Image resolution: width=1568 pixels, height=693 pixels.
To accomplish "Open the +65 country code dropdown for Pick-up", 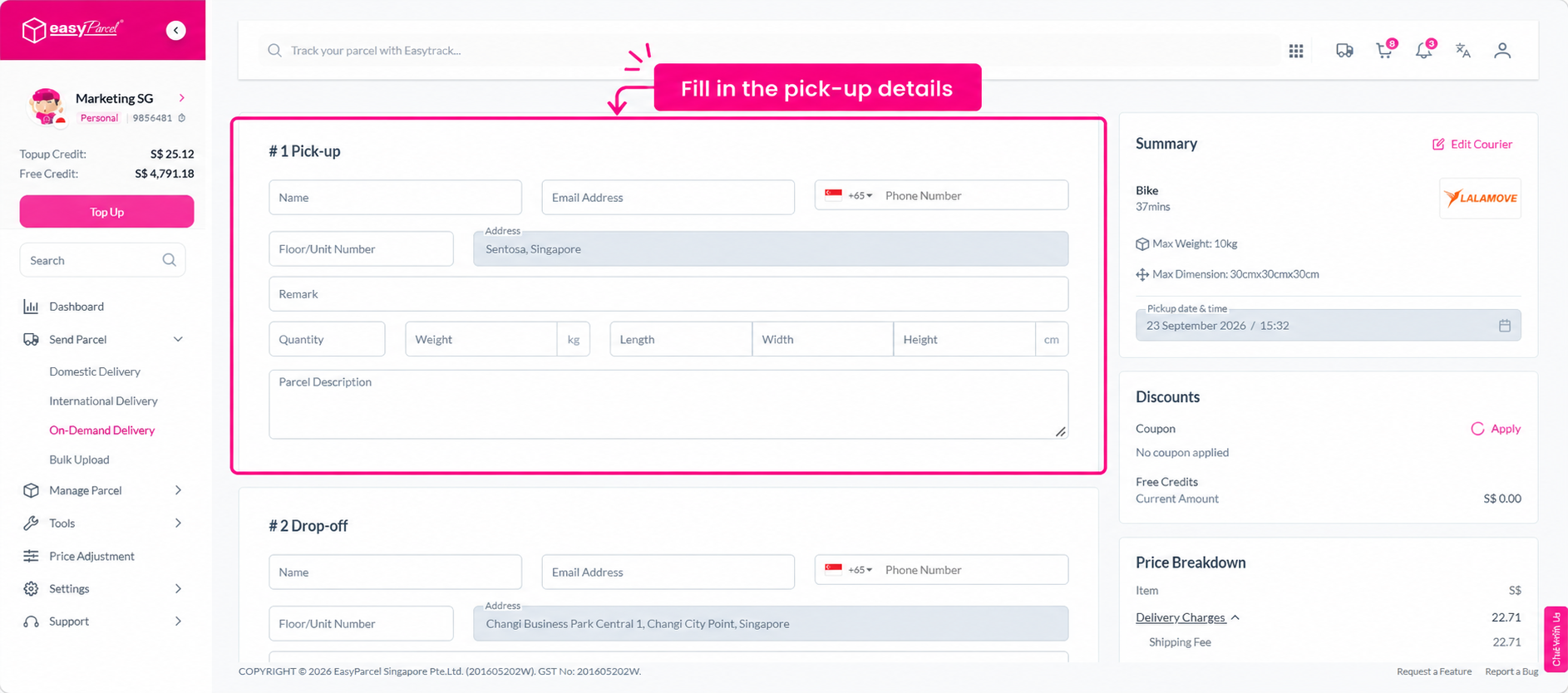I will (x=850, y=195).
